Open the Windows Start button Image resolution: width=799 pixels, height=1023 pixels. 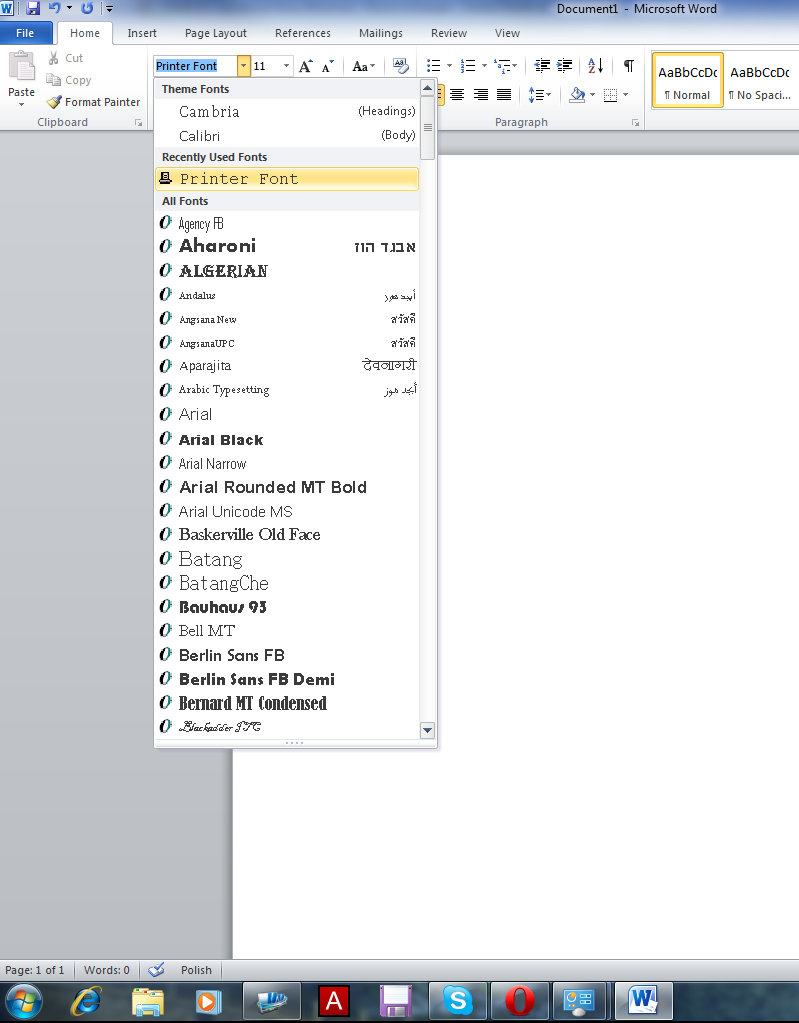coord(24,1001)
